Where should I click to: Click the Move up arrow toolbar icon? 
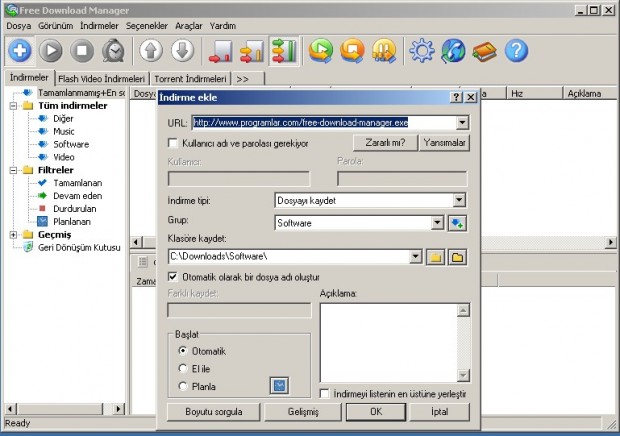(151, 51)
